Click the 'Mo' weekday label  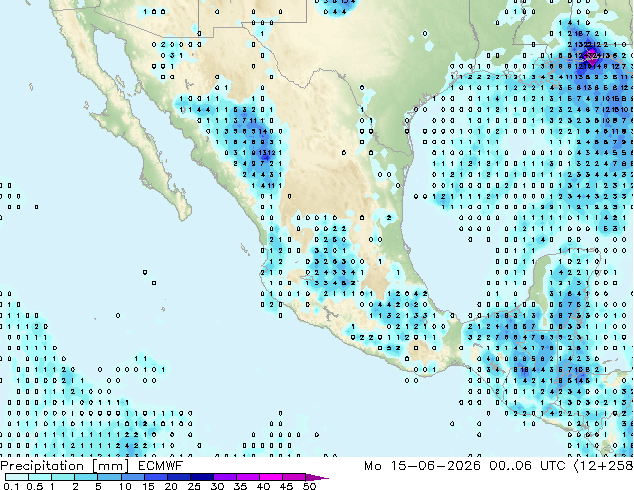373,466
